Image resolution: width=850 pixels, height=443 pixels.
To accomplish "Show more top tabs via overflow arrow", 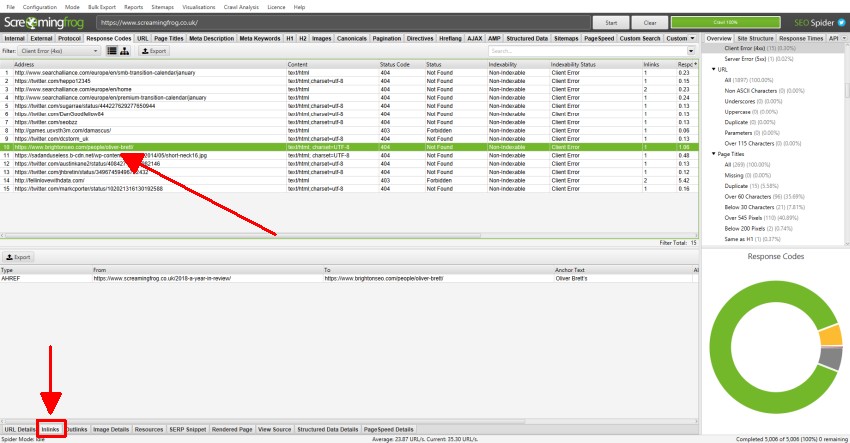I will coord(692,38).
